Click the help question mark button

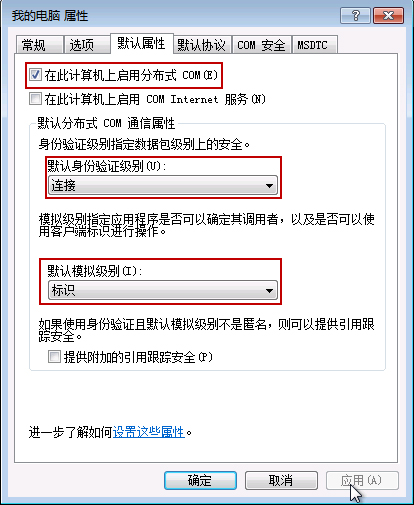tap(355, 15)
